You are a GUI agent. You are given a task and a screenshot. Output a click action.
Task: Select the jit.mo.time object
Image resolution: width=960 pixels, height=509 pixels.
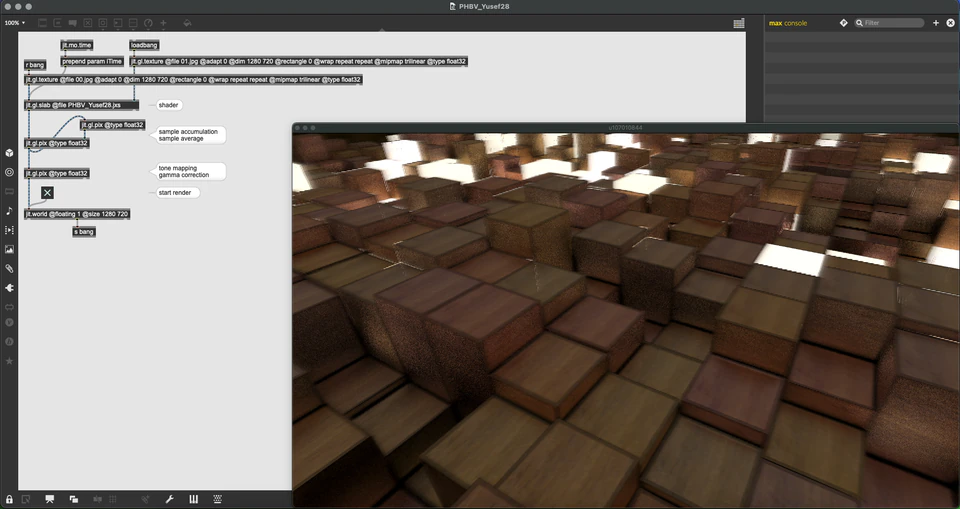tap(77, 45)
